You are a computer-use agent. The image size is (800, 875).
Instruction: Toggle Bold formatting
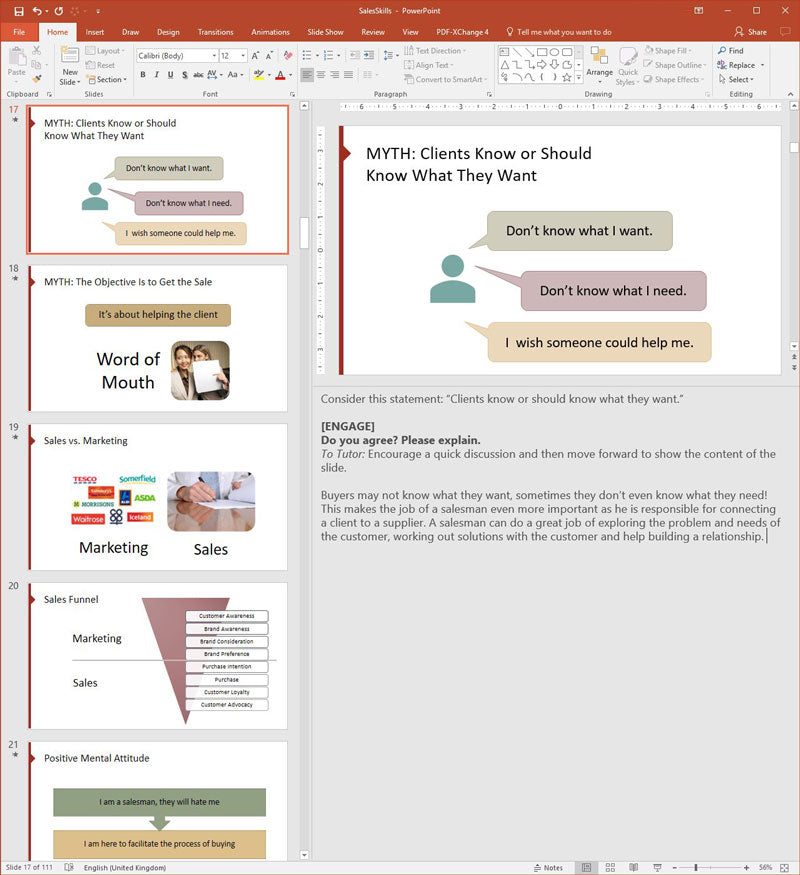coord(143,74)
